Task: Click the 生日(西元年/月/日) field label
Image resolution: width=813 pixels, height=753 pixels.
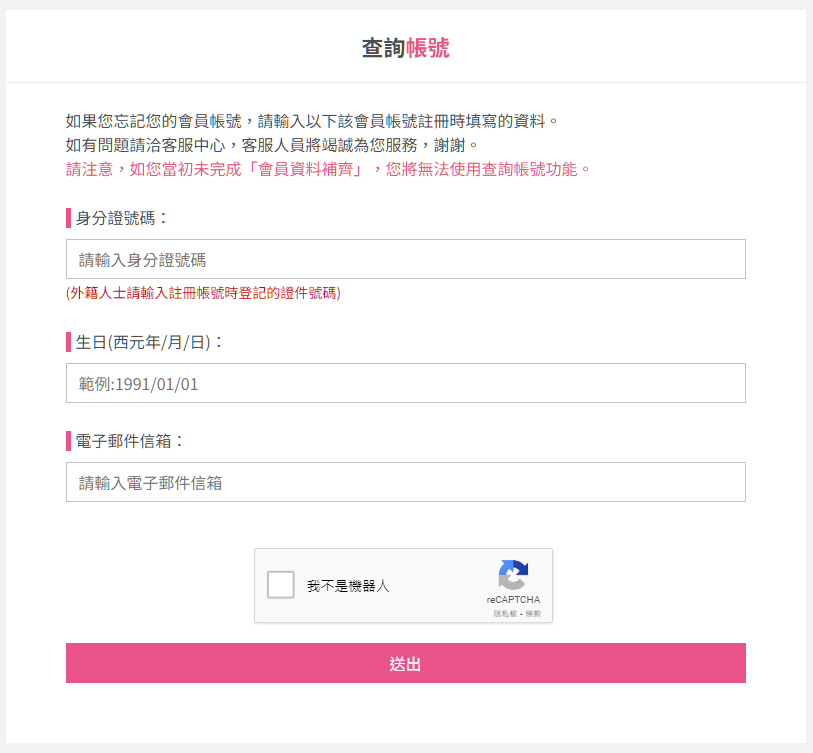Action: pyautogui.click(x=149, y=342)
